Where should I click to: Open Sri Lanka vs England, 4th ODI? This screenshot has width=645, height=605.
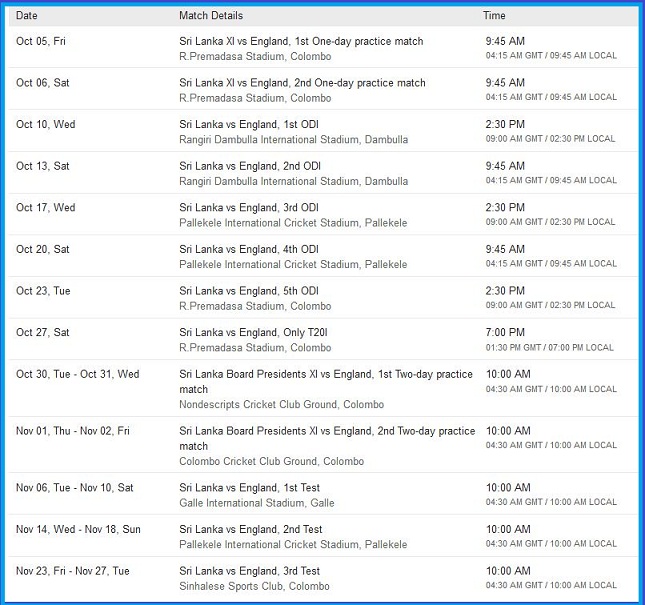coord(249,249)
